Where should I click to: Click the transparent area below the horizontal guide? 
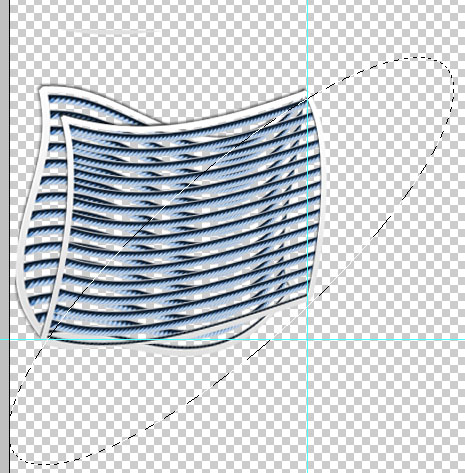point(167,400)
